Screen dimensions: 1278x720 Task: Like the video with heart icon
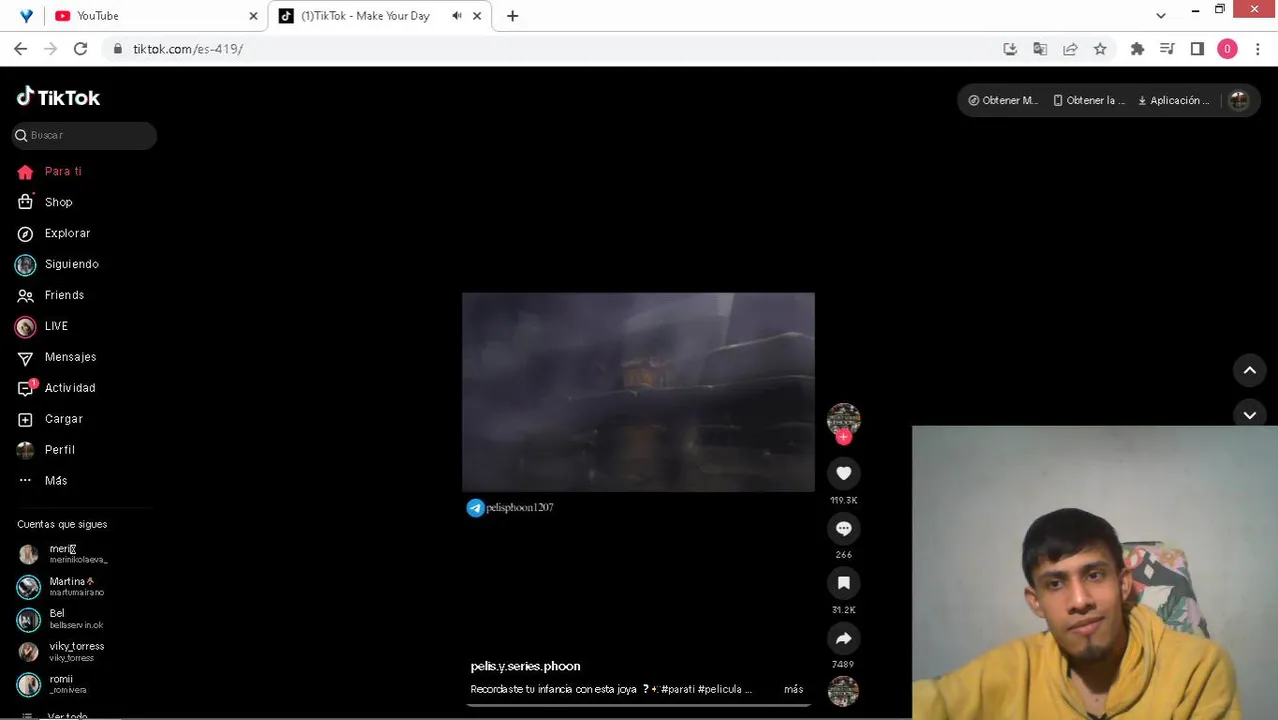pyautogui.click(x=843, y=473)
